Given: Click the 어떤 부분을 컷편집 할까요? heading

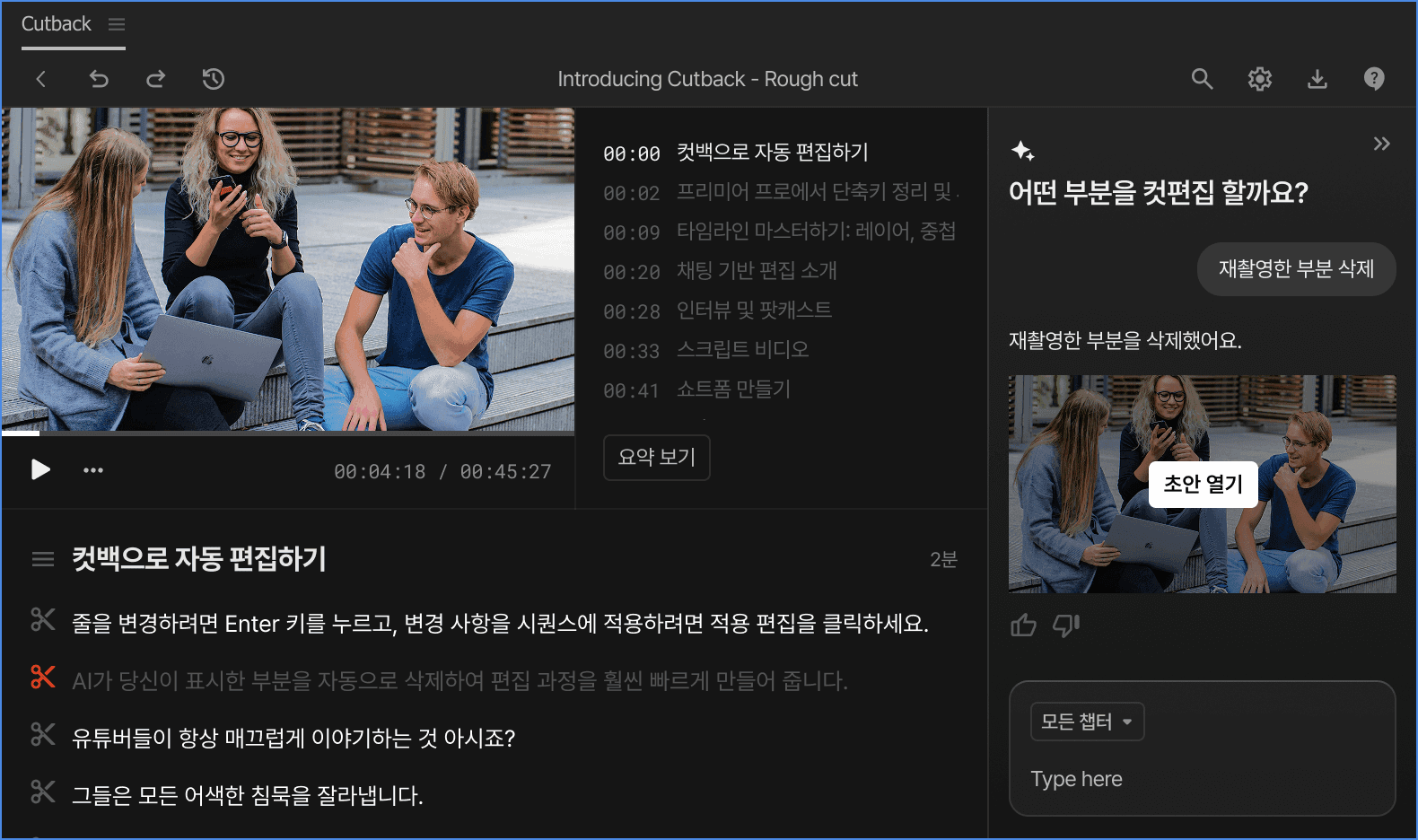Looking at the screenshot, I should coord(1158,192).
